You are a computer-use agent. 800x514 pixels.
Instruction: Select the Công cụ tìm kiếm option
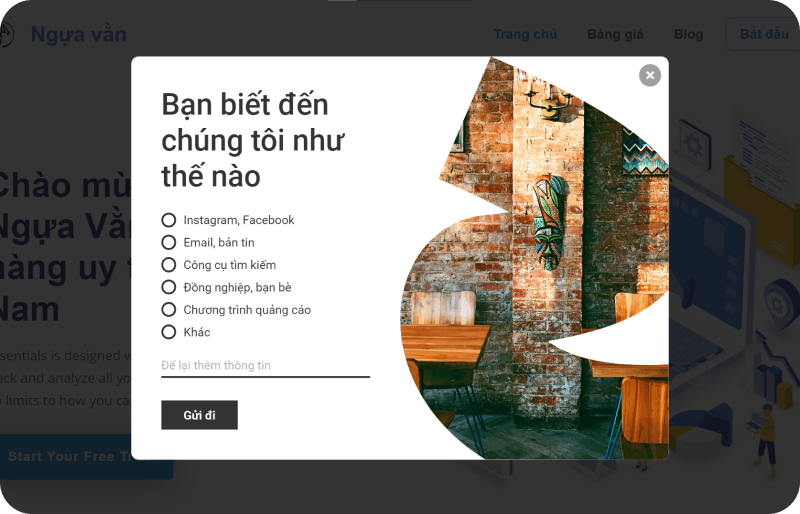[x=168, y=265]
